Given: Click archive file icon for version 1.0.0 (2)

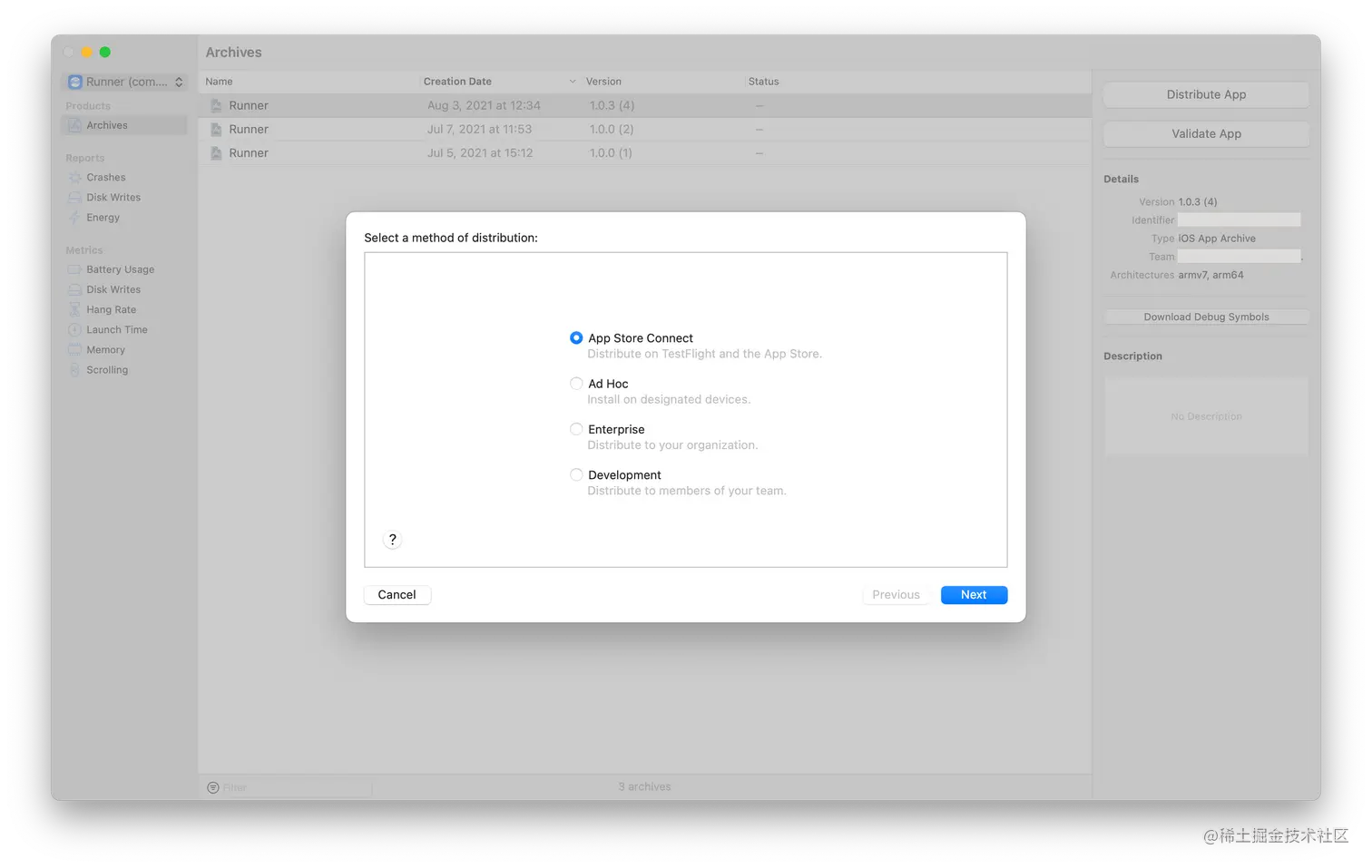Looking at the screenshot, I should (216, 129).
